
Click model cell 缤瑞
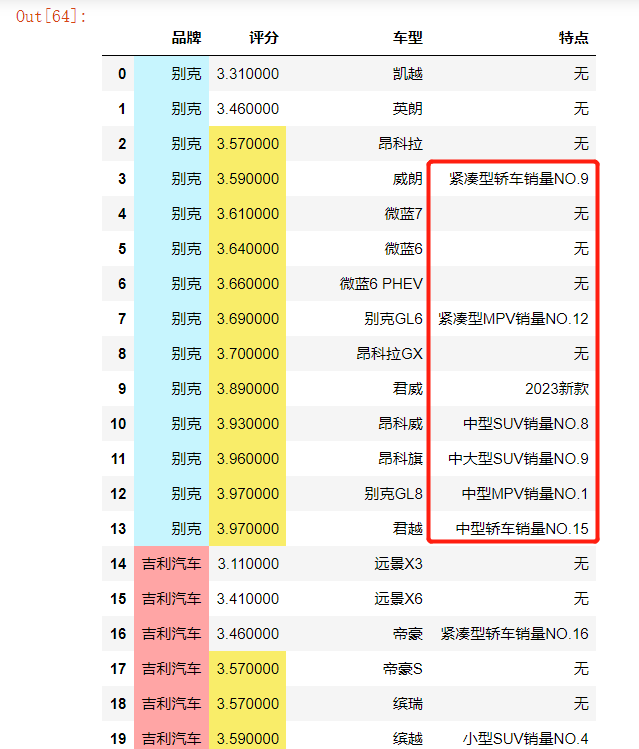pos(408,704)
